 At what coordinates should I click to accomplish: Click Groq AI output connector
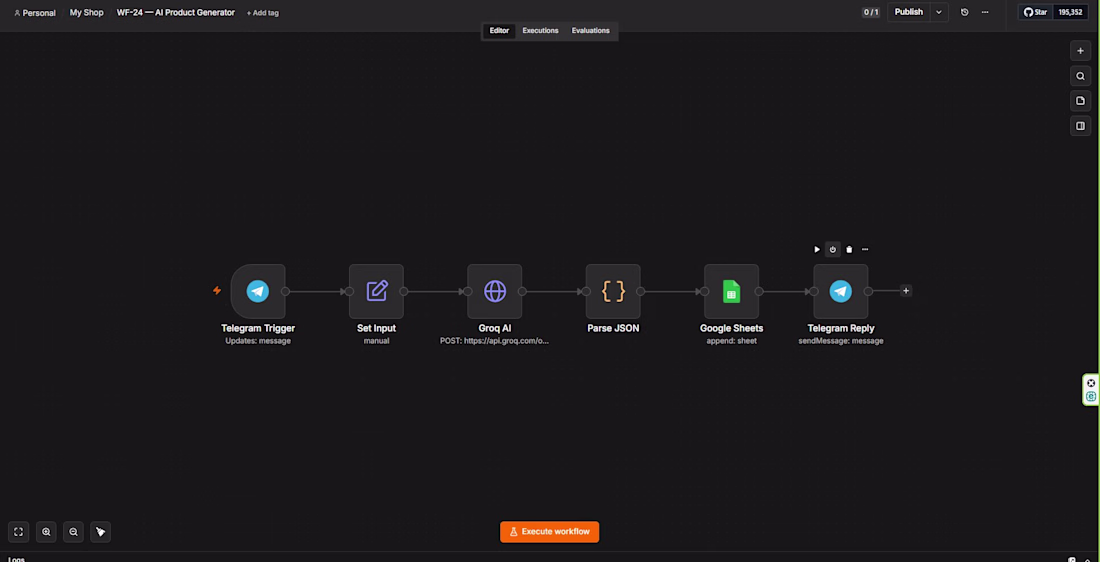point(522,291)
